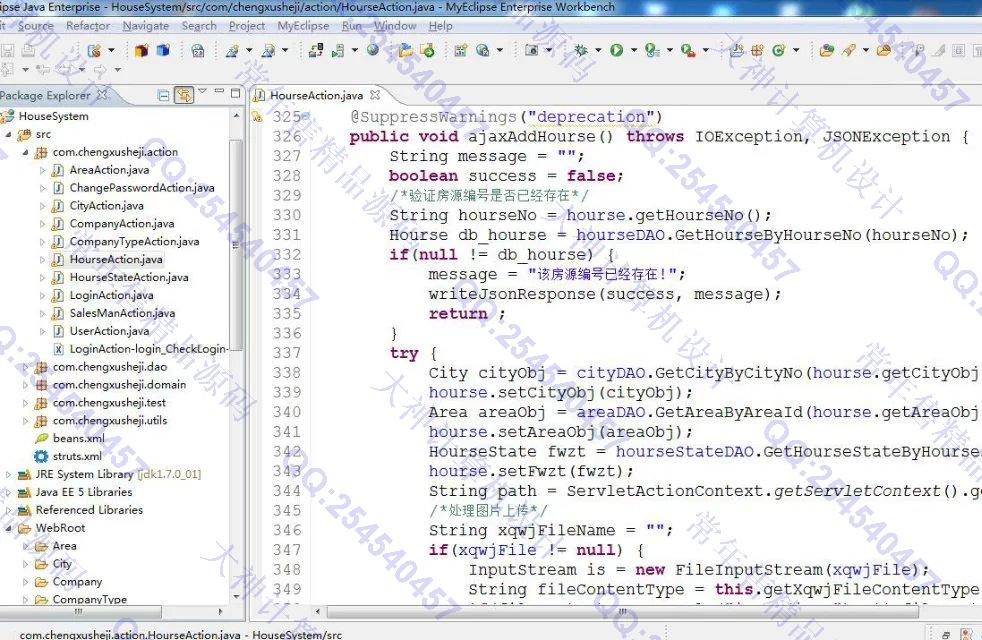982x640 pixels.
Task: Click the Run External Tools icon with red toolbox
Action: pos(687,50)
